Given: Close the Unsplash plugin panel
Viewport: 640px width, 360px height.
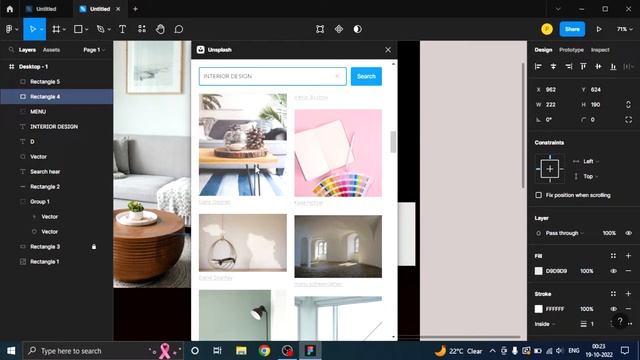Looking at the screenshot, I should click(x=388, y=50).
